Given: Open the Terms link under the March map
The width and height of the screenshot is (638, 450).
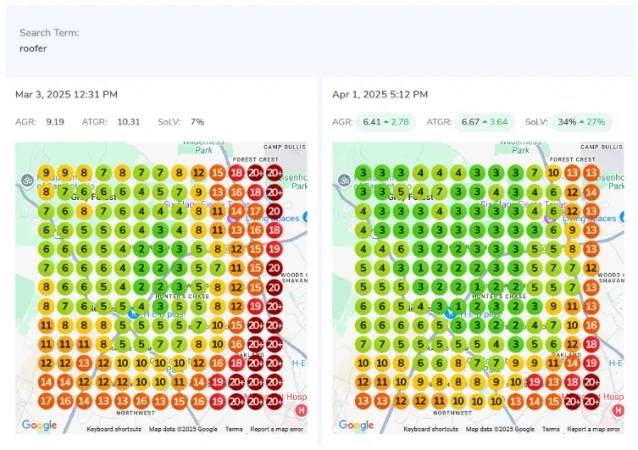Looking at the screenshot, I should (233, 429).
